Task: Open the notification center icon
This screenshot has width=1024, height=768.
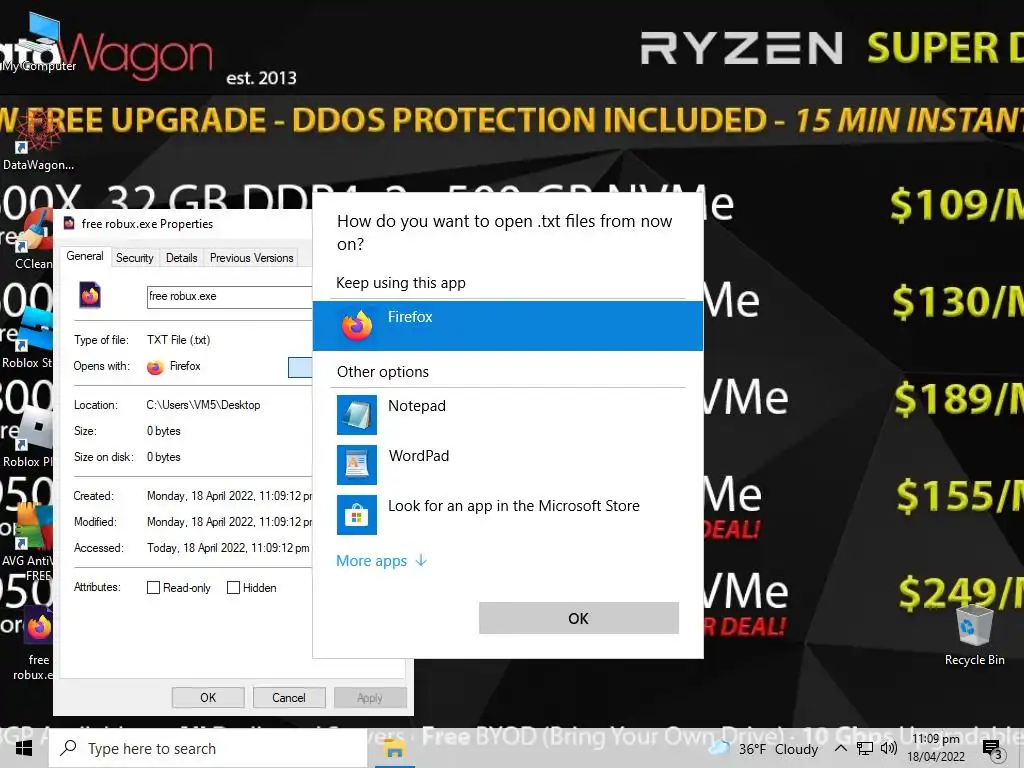Action: tap(992, 749)
